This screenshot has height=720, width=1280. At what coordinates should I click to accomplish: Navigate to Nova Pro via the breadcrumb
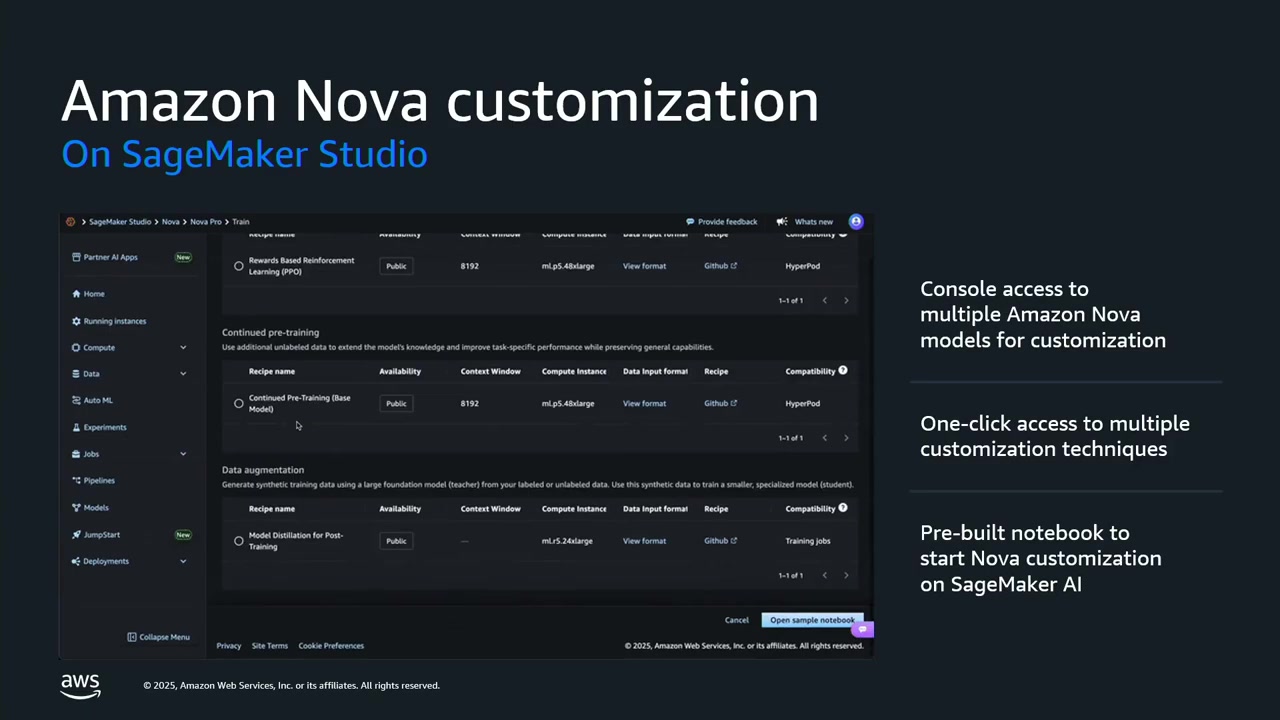[x=205, y=221]
